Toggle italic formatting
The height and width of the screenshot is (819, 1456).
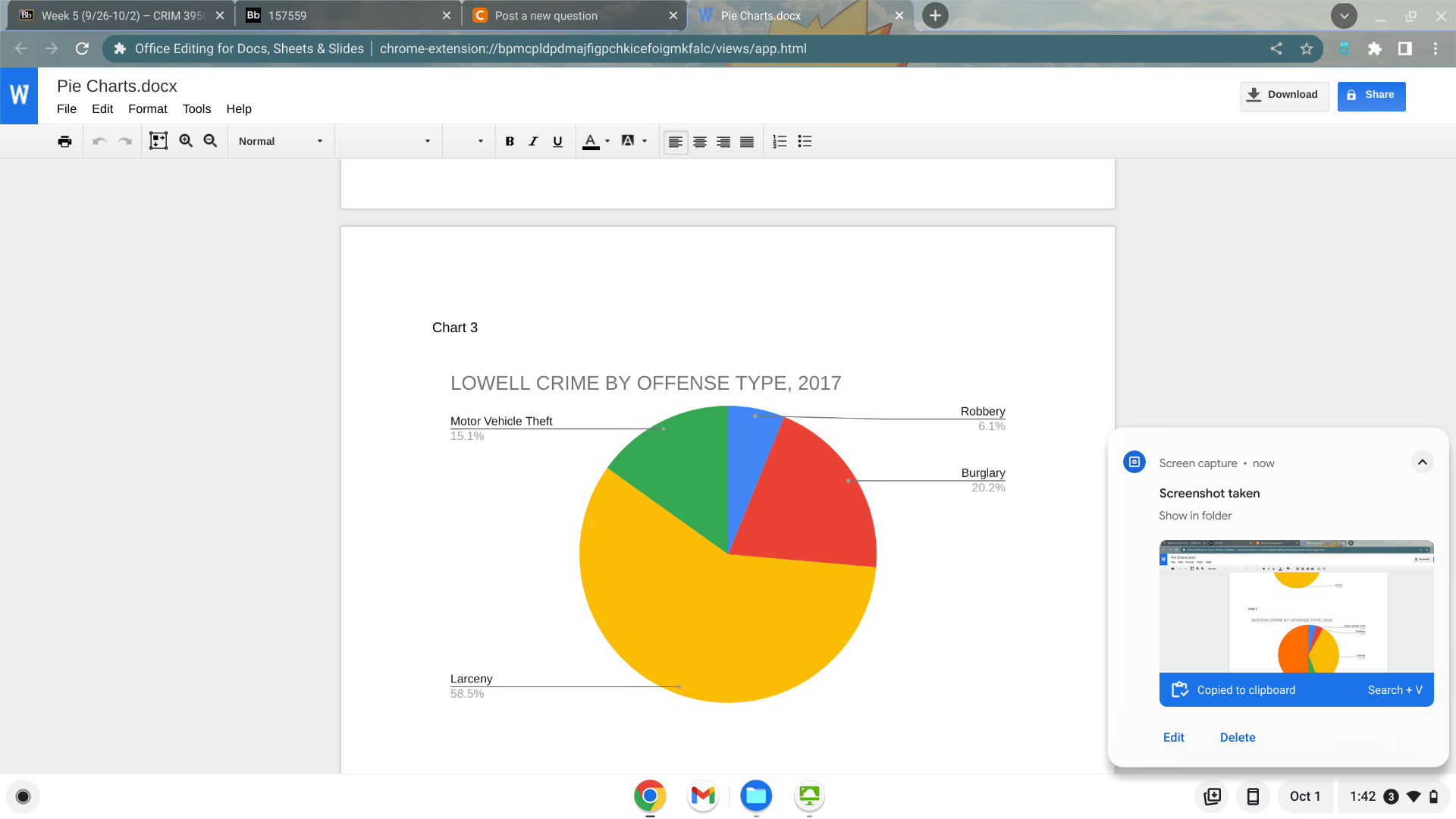pyautogui.click(x=533, y=141)
